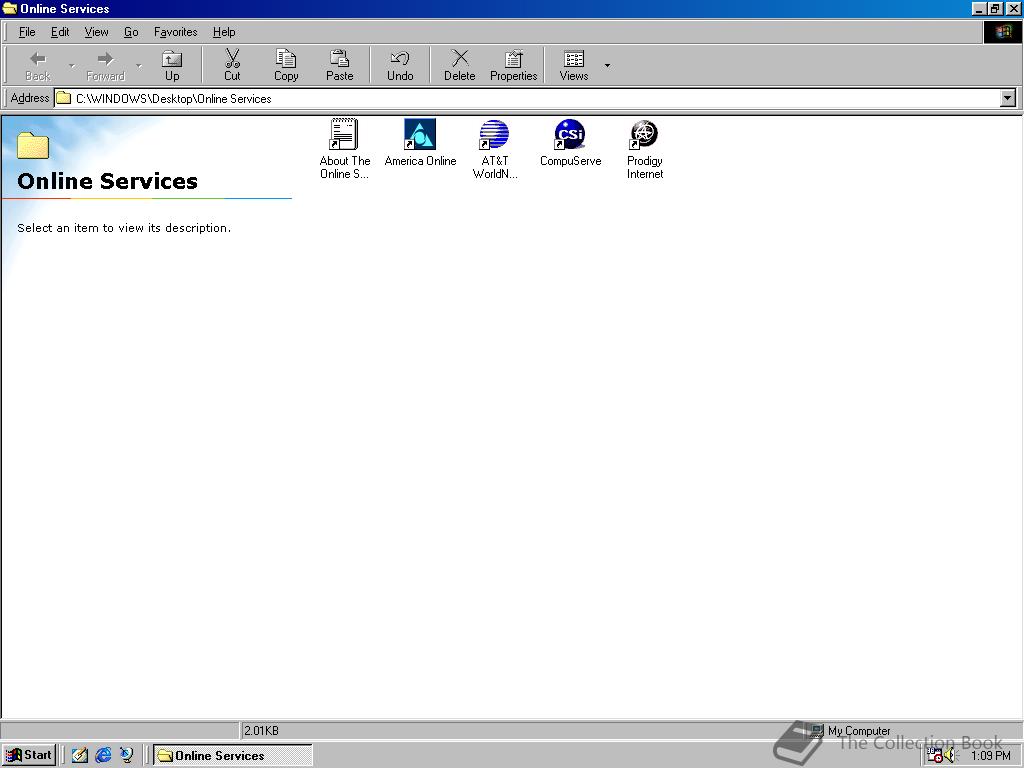The width and height of the screenshot is (1024, 768).
Task: Click the 1:09 PM clock
Action: point(990,756)
